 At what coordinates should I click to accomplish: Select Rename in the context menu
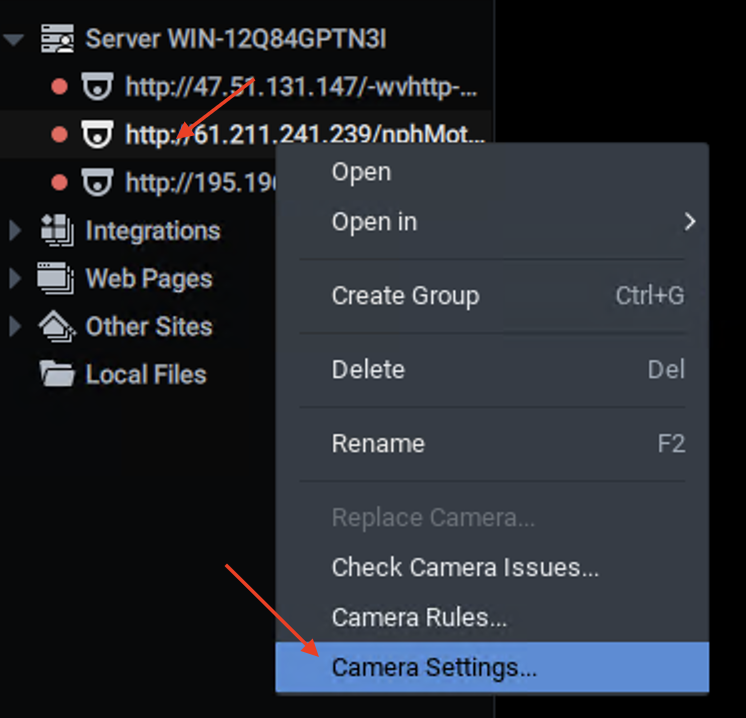coord(492,443)
